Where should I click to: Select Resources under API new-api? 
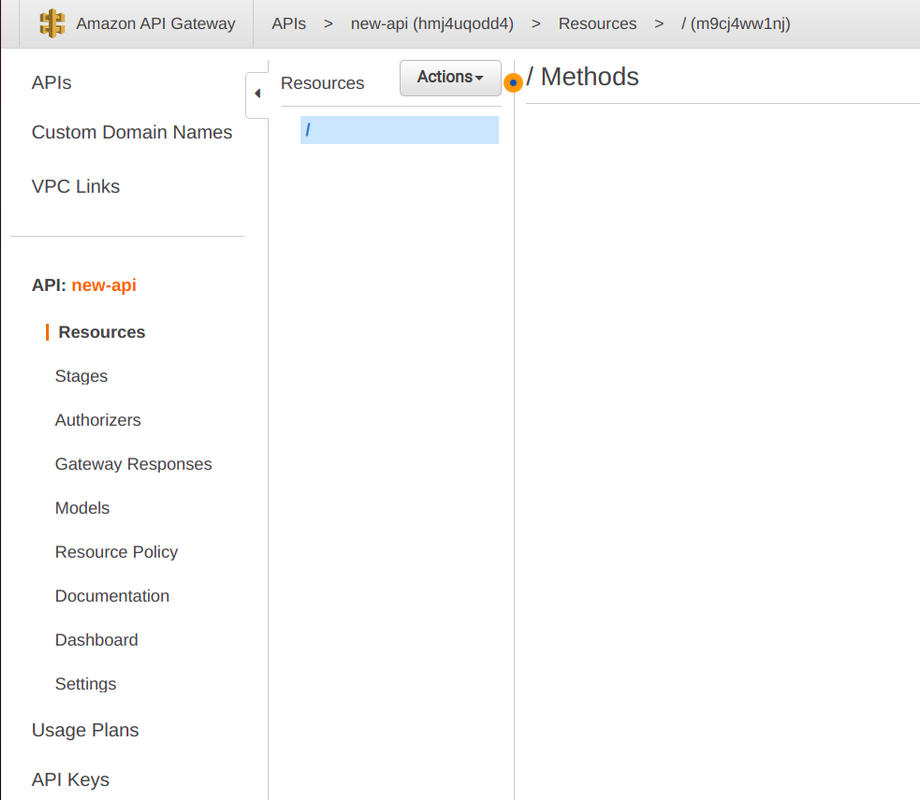click(102, 332)
